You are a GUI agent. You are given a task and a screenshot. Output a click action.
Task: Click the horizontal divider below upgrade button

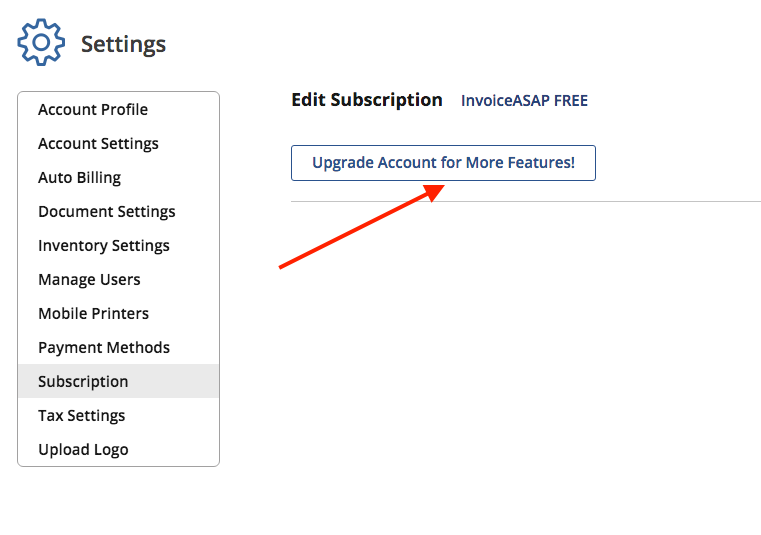[x=525, y=201]
